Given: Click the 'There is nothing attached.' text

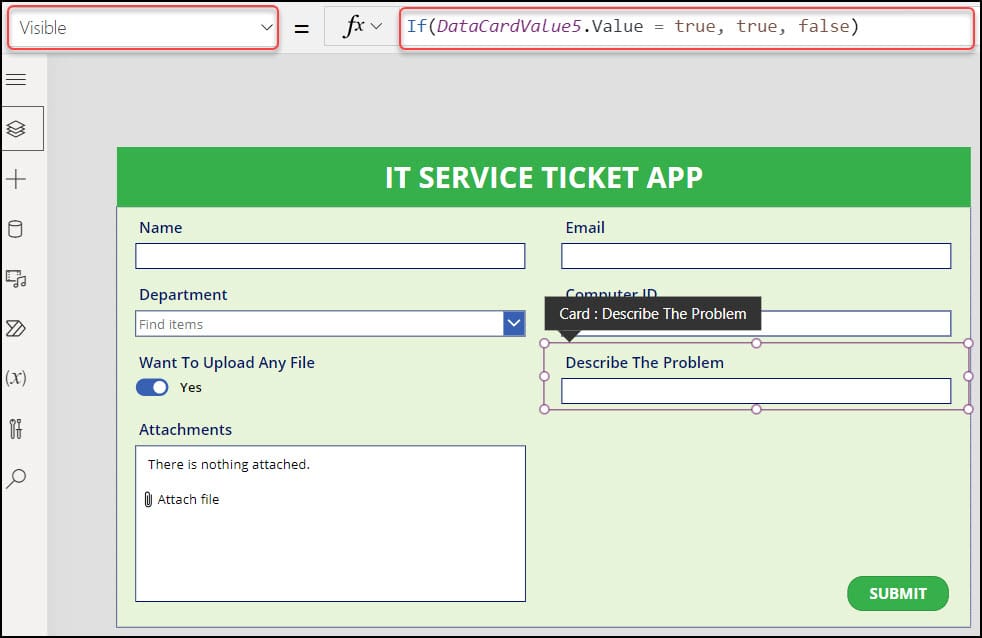Looking at the screenshot, I should click(x=229, y=465).
